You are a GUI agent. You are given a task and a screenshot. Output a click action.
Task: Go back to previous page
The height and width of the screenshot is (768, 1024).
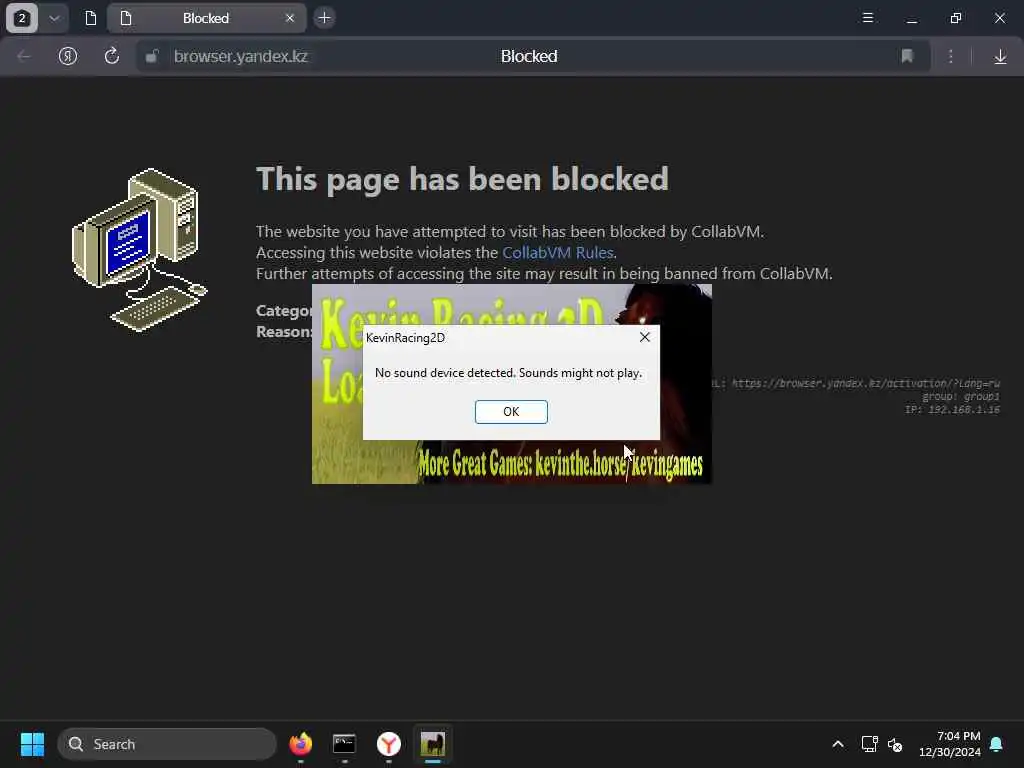[24, 56]
